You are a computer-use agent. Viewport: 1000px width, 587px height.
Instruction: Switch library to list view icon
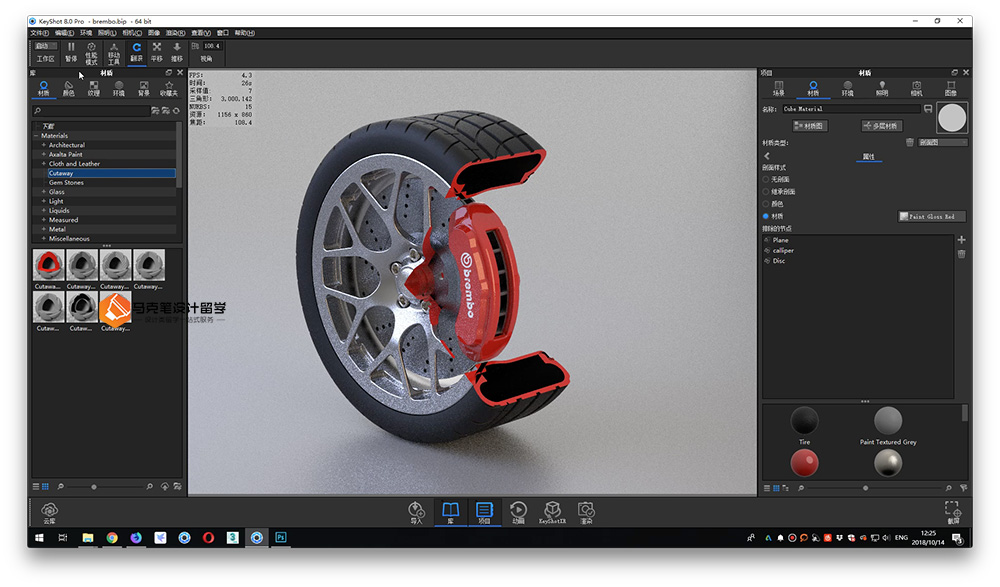point(36,487)
